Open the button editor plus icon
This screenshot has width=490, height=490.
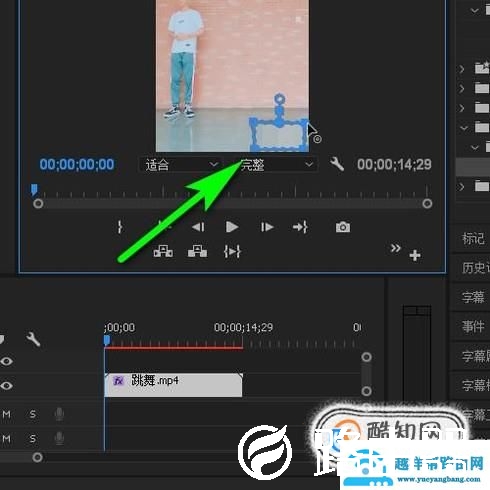(x=415, y=256)
